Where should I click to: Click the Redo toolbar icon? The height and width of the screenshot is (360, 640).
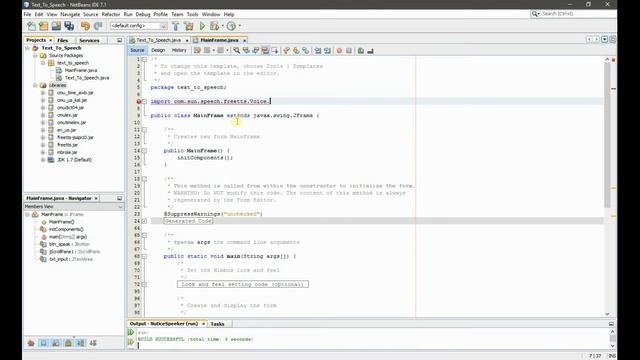(98, 26)
